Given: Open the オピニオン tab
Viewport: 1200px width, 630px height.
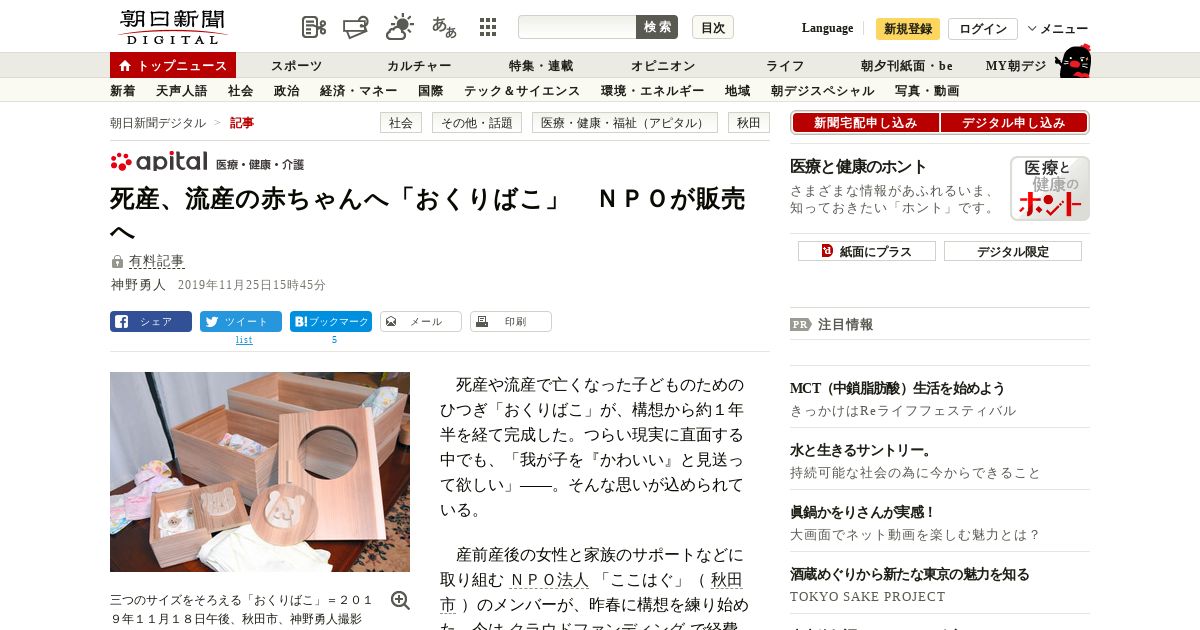Looking at the screenshot, I should click(663, 65).
